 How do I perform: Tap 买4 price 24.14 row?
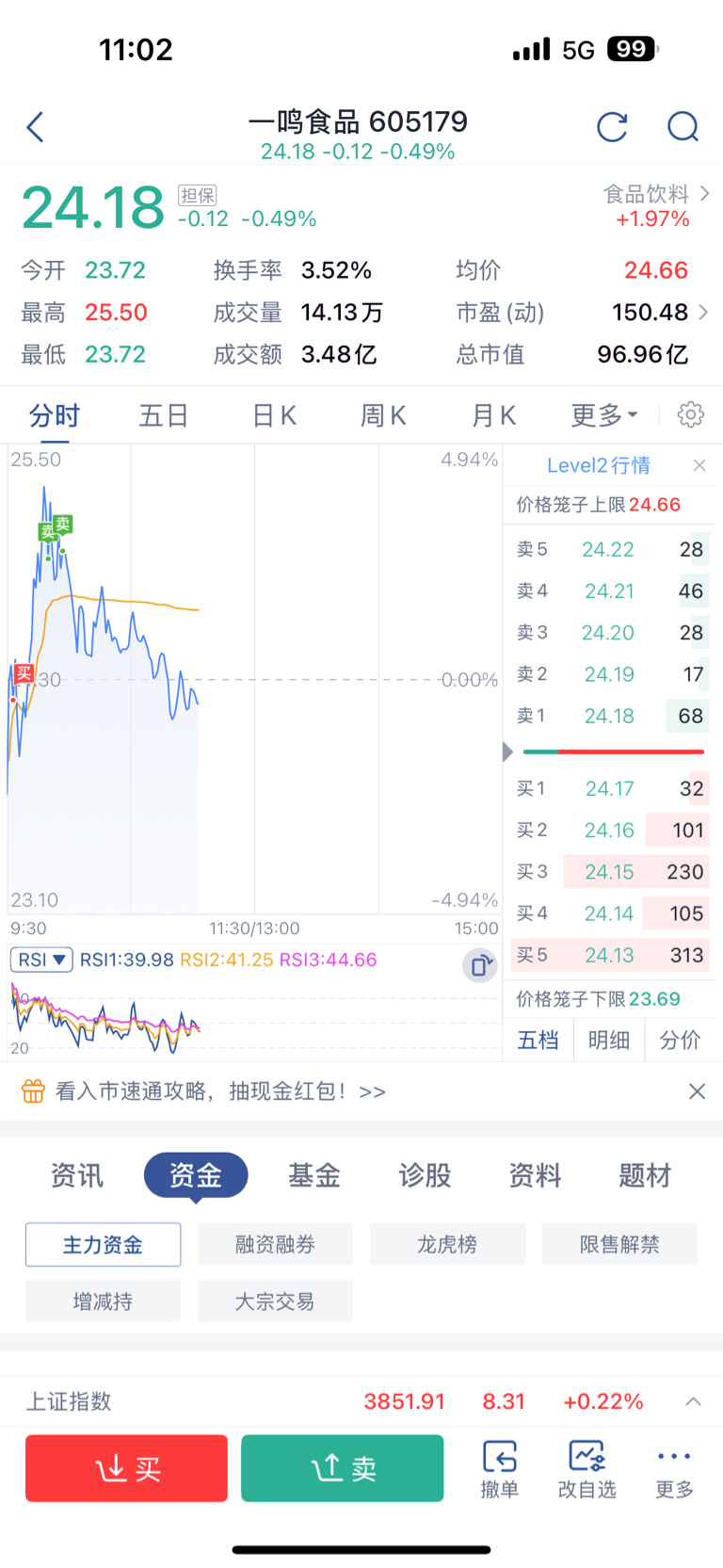pos(610,913)
